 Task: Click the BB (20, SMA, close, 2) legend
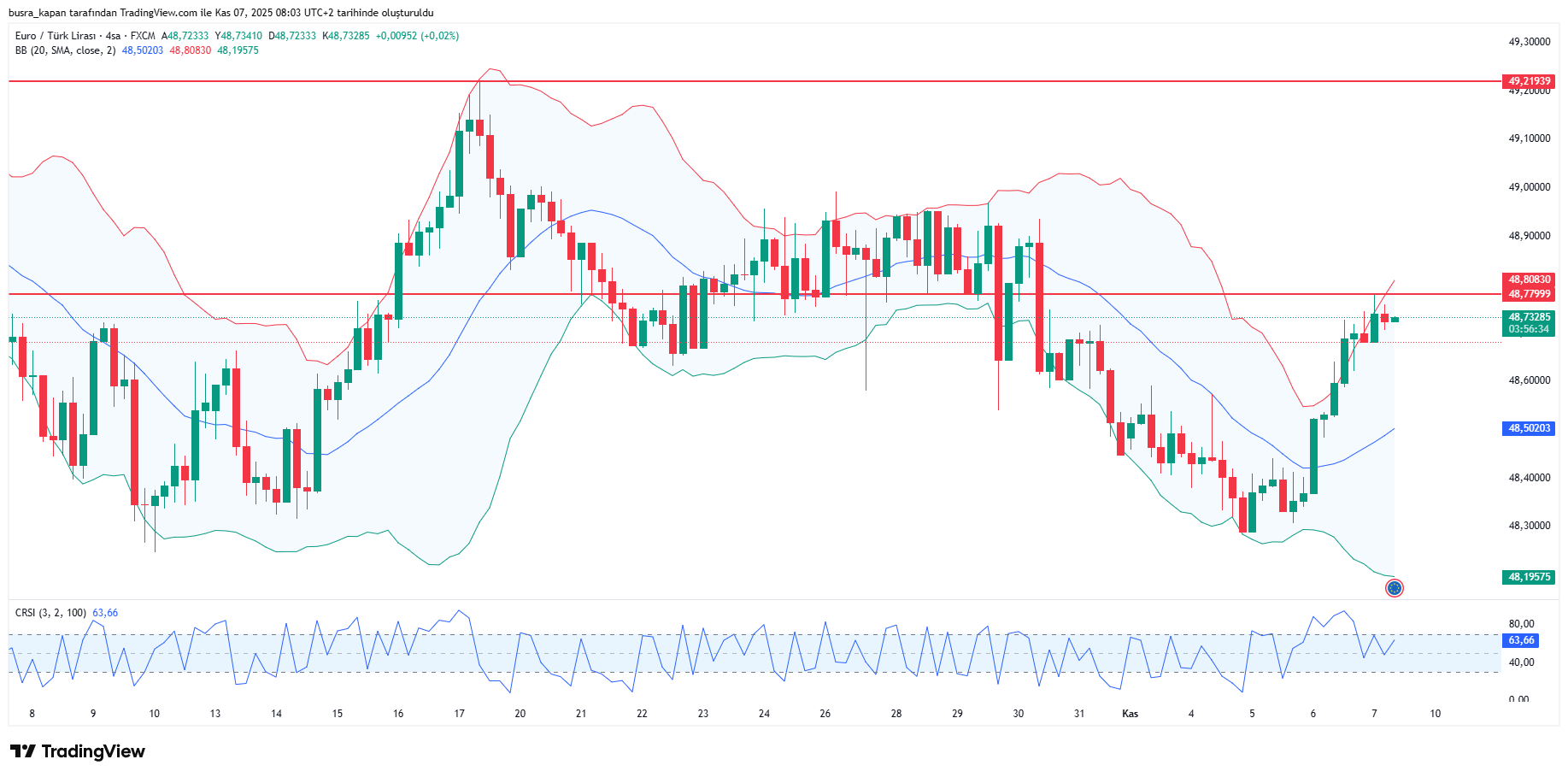65,50
